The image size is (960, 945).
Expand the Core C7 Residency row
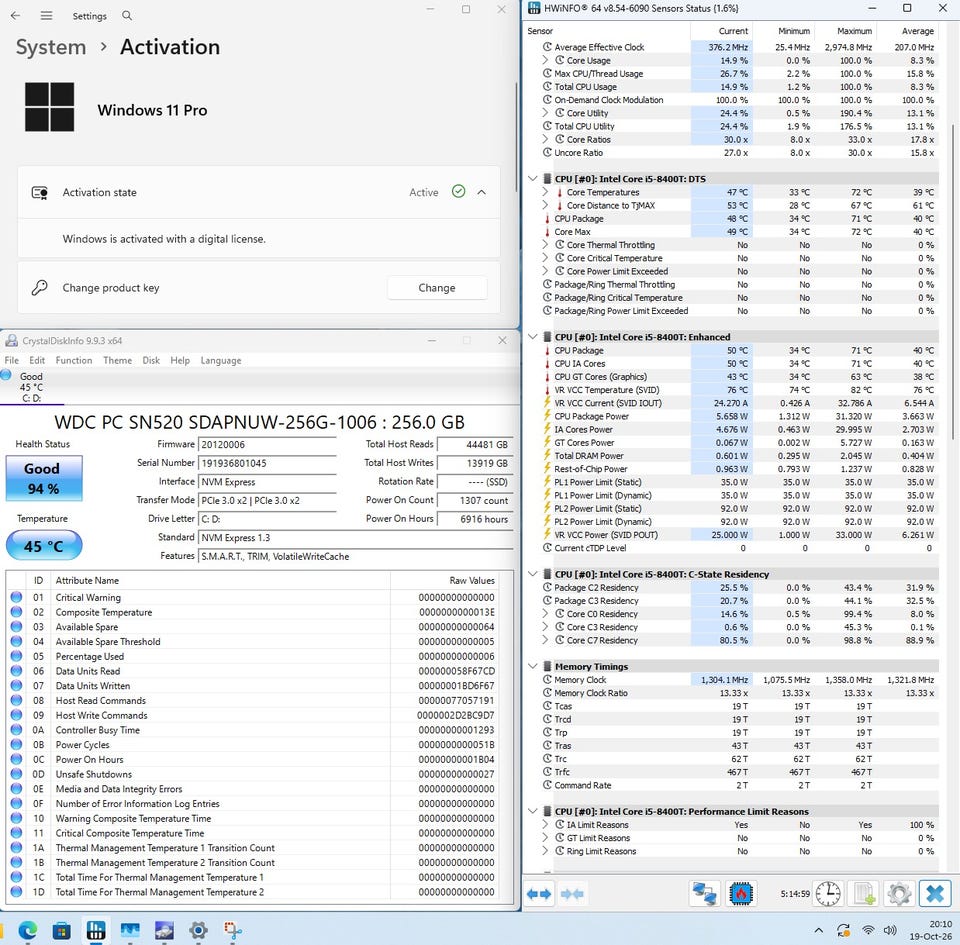coord(545,640)
